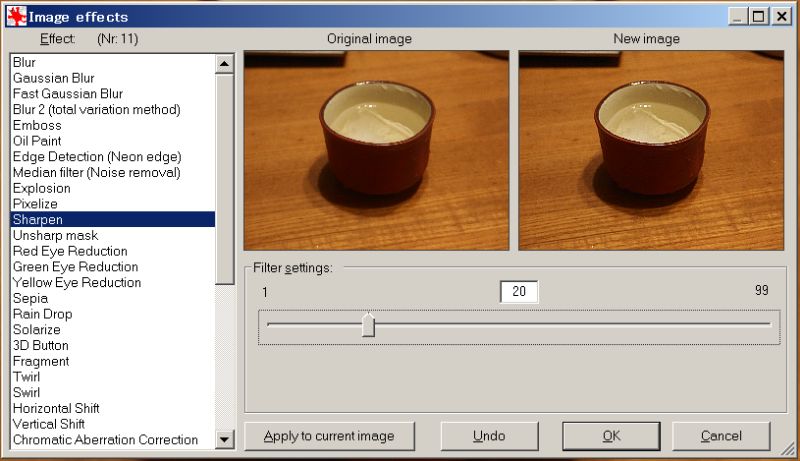800x461 pixels.
Task: Select Red Eye Reduction effect
Action: 70,251
